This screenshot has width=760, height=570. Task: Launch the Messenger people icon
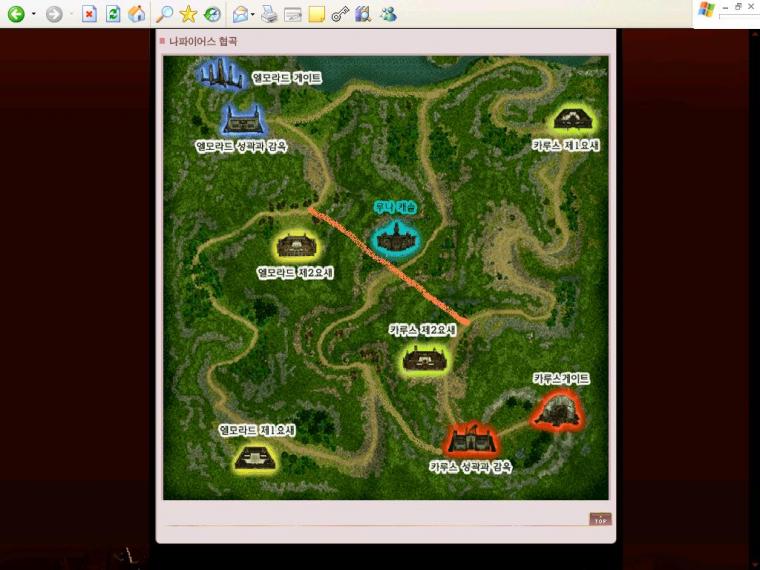coord(388,14)
